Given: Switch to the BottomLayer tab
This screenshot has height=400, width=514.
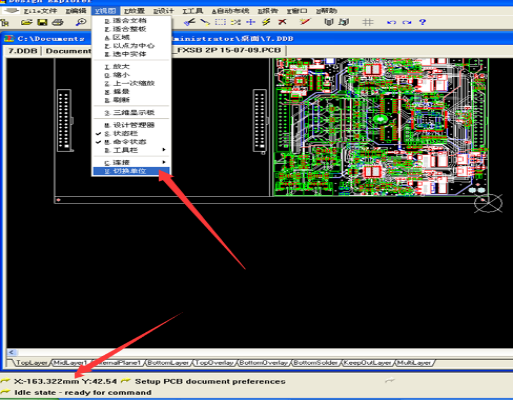Looking at the screenshot, I should [168, 363].
